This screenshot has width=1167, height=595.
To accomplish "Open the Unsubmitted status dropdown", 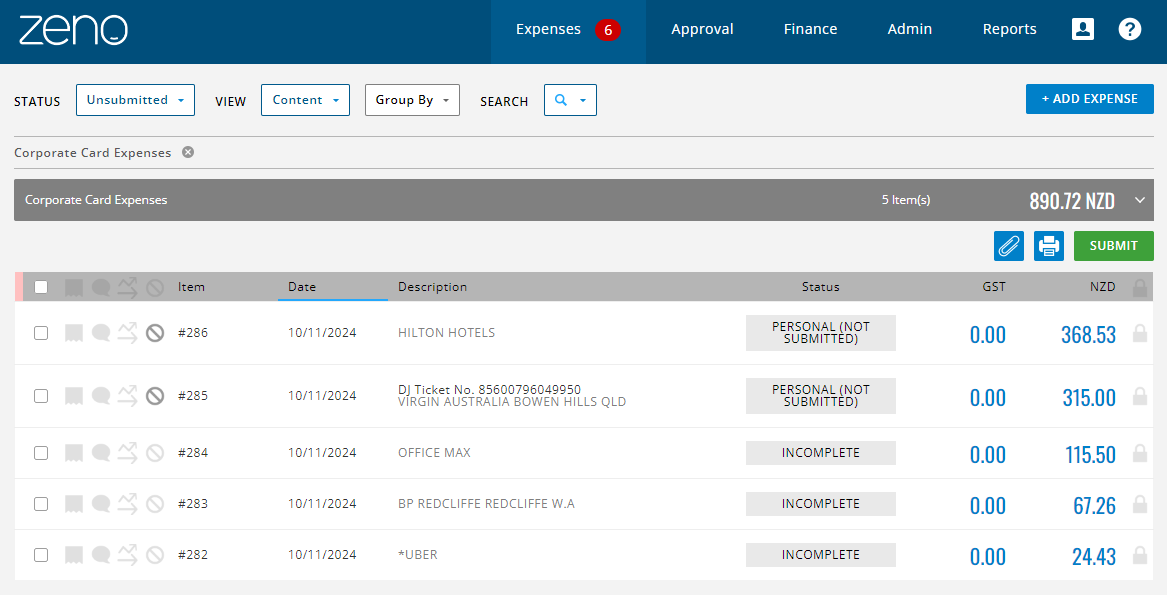I will pyautogui.click(x=135, y=100).
